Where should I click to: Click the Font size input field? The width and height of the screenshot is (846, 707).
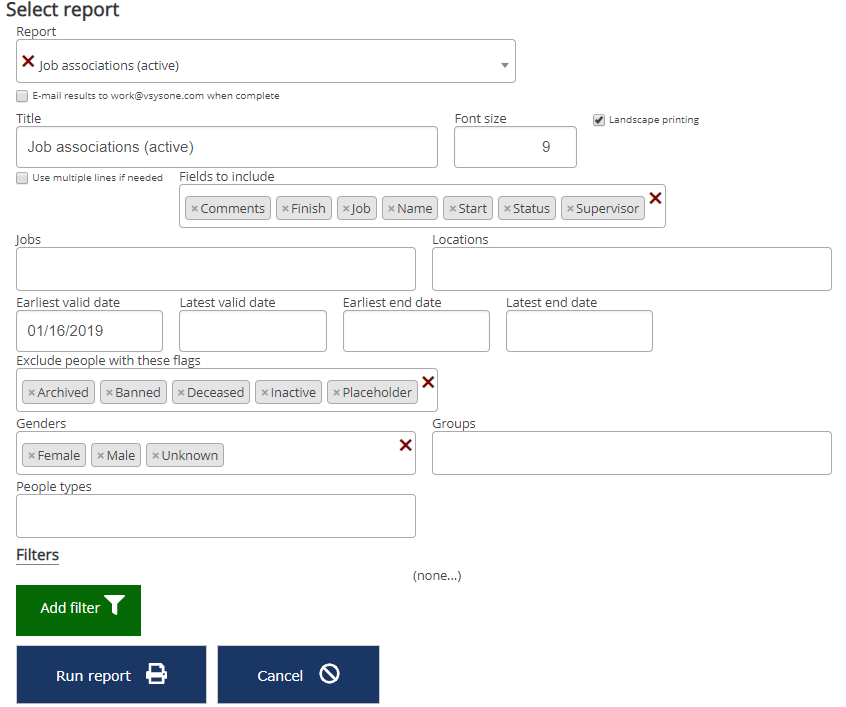515,147
